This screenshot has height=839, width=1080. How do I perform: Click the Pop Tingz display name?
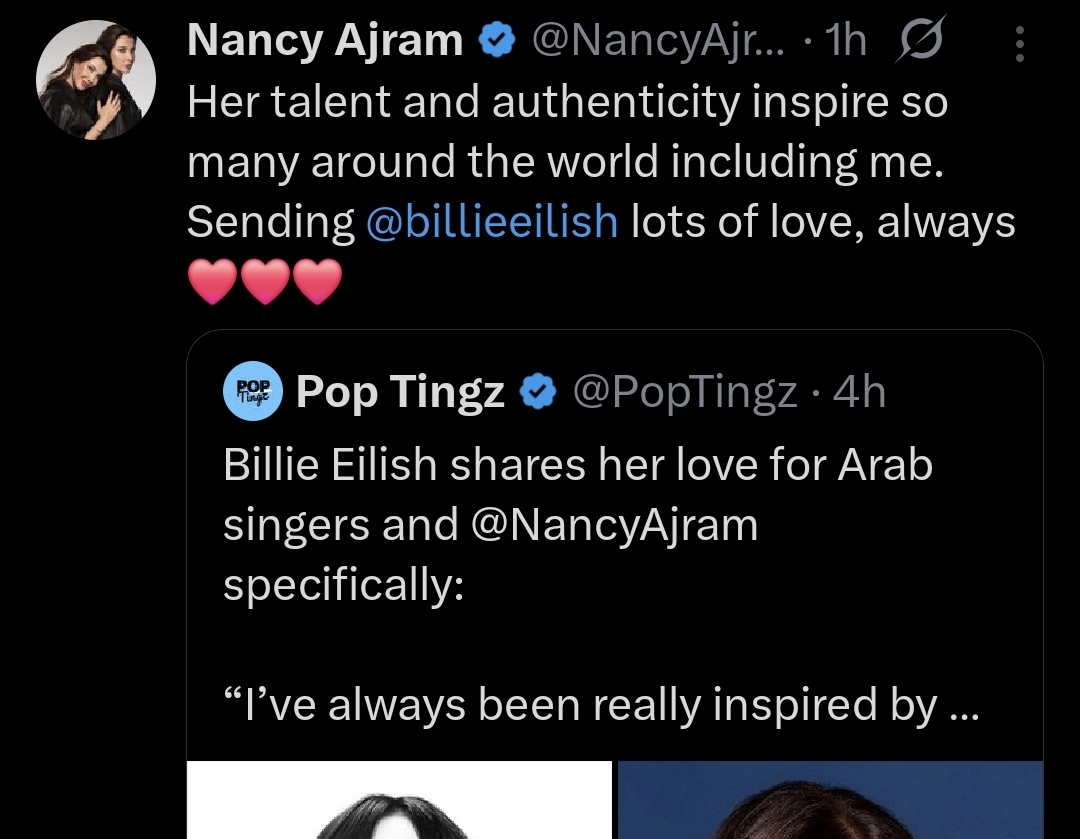point(401,393)
